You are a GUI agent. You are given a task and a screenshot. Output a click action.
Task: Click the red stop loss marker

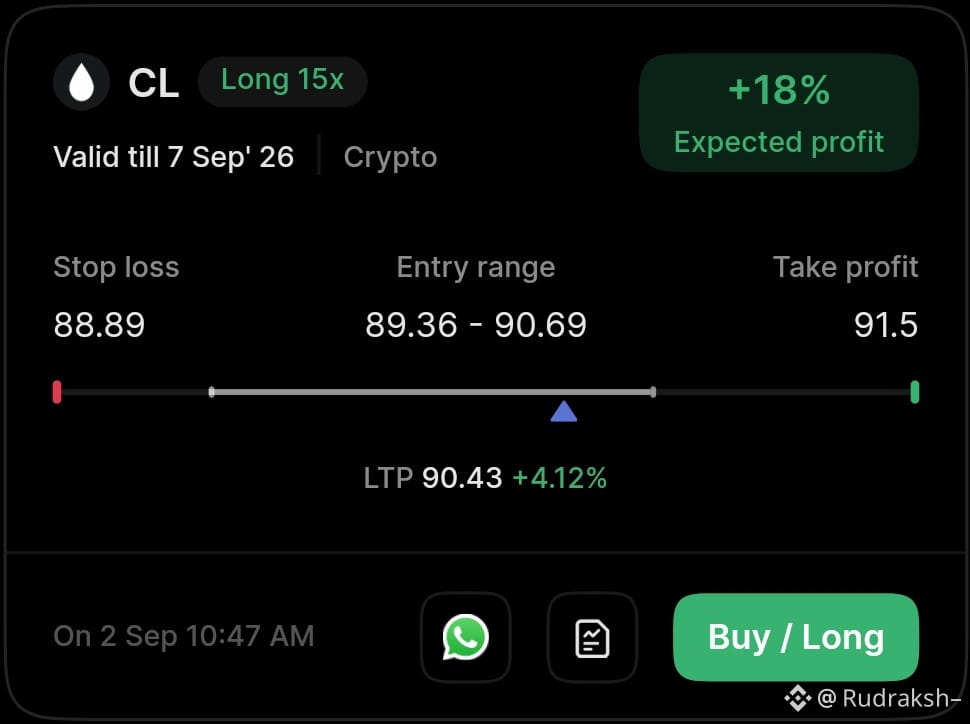pyautogui.click(x=57, y=392)
